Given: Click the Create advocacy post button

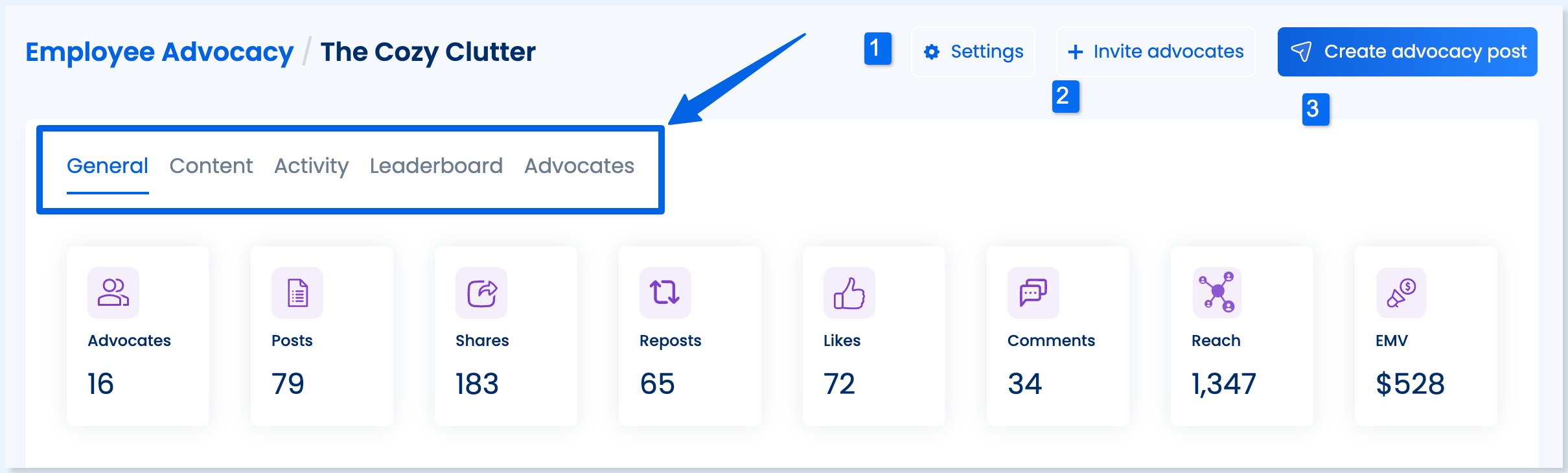Looking at the screenshot, I should point(1406,51).
